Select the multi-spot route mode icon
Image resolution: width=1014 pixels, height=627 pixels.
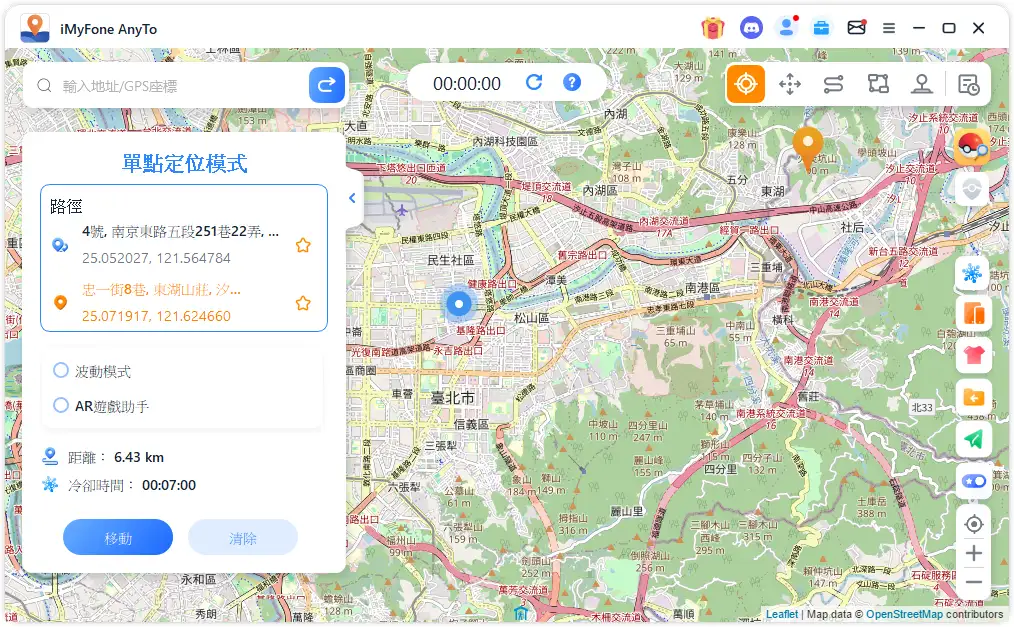[878, 84]
